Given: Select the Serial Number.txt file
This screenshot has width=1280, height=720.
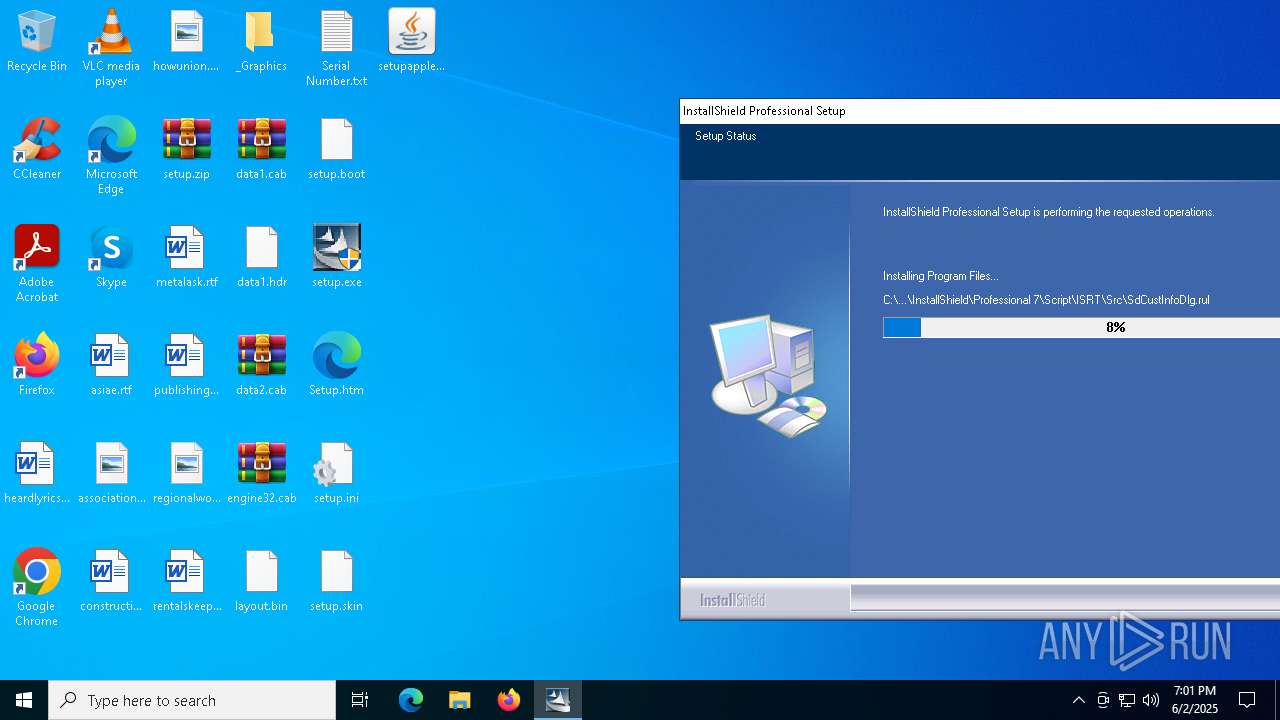Looking at the screenshot, I should click(336, 48).
